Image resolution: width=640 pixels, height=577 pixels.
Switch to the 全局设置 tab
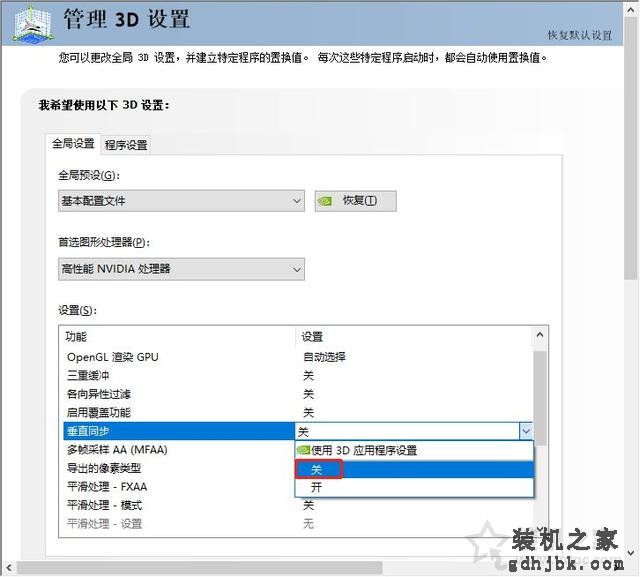click(73, 144)
